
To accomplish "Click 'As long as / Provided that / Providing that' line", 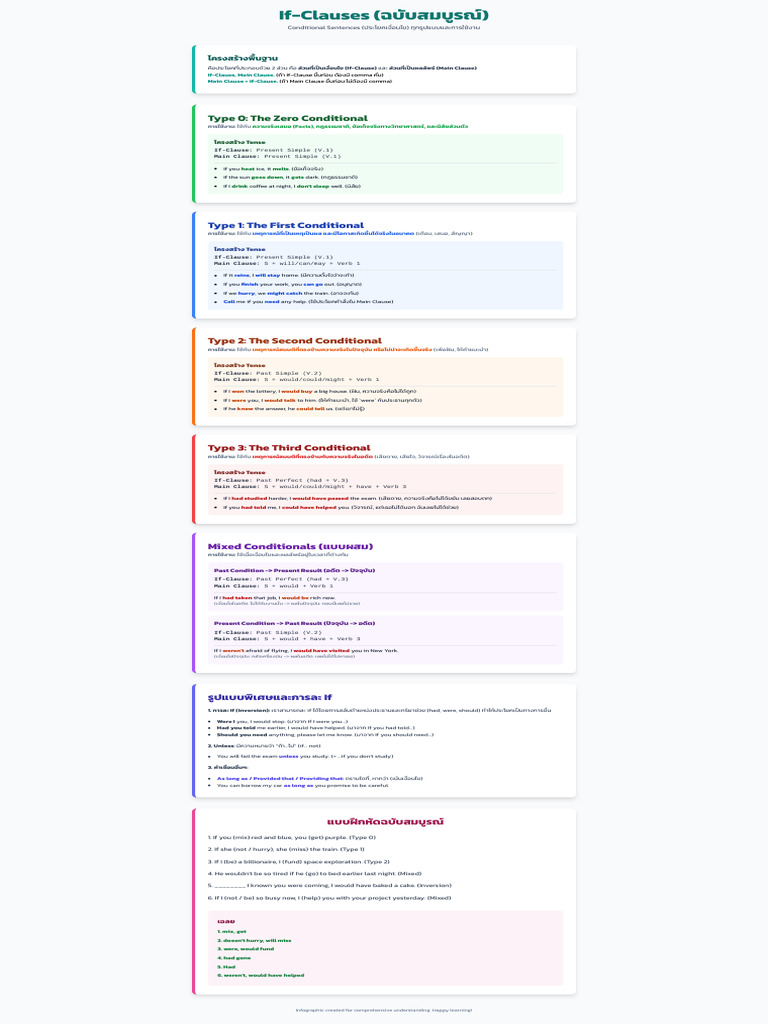I will (x=319, y=778).
